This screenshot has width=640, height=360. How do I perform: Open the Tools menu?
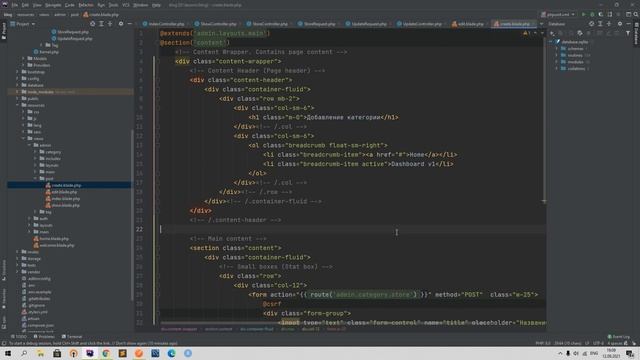(x=113, y=5)
